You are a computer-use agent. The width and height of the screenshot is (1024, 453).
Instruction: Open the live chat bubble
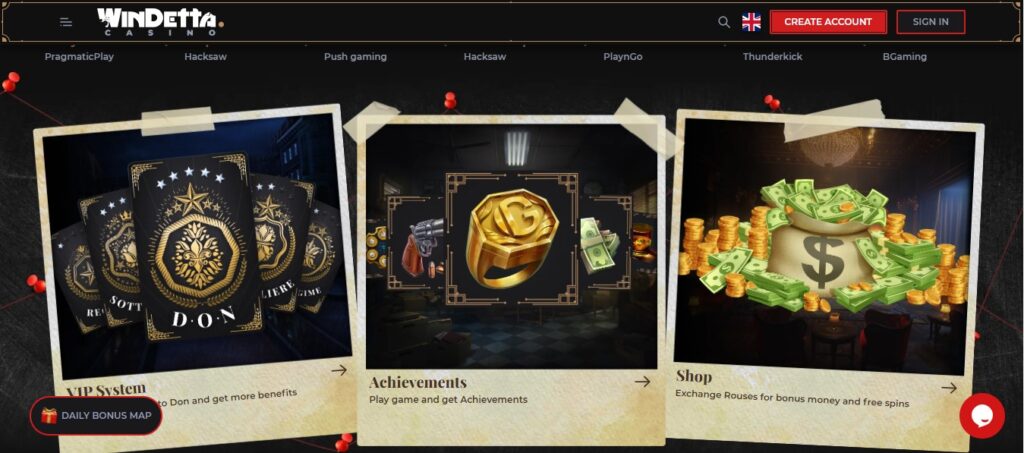pos(982,416)
